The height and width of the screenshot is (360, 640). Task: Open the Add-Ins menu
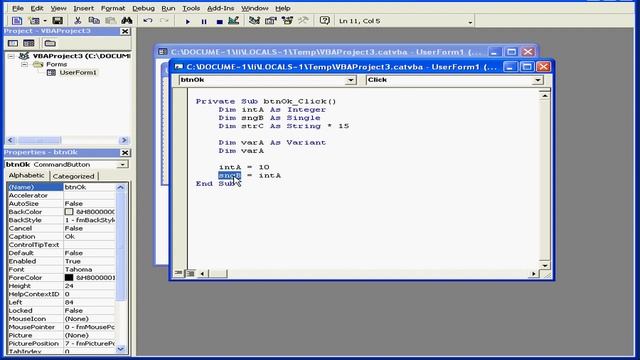tap(221, 8)
